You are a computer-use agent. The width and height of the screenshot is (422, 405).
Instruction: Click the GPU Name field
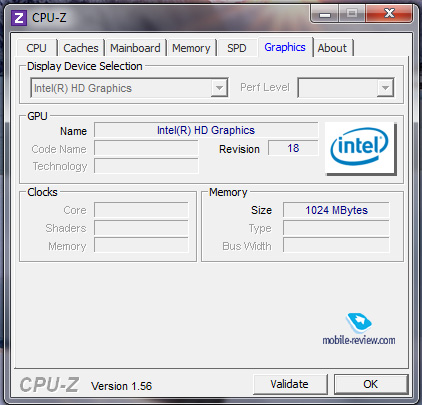(206, 130)
